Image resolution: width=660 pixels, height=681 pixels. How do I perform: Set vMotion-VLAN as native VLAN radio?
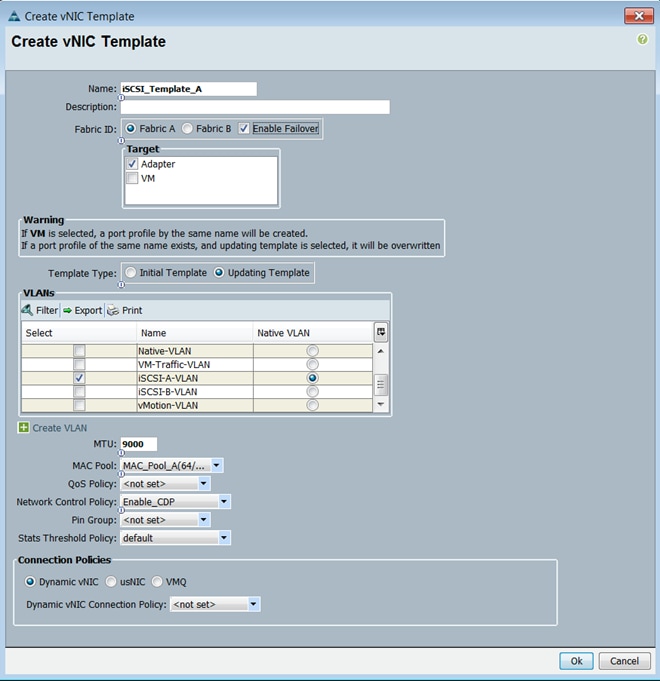(312, 405)
